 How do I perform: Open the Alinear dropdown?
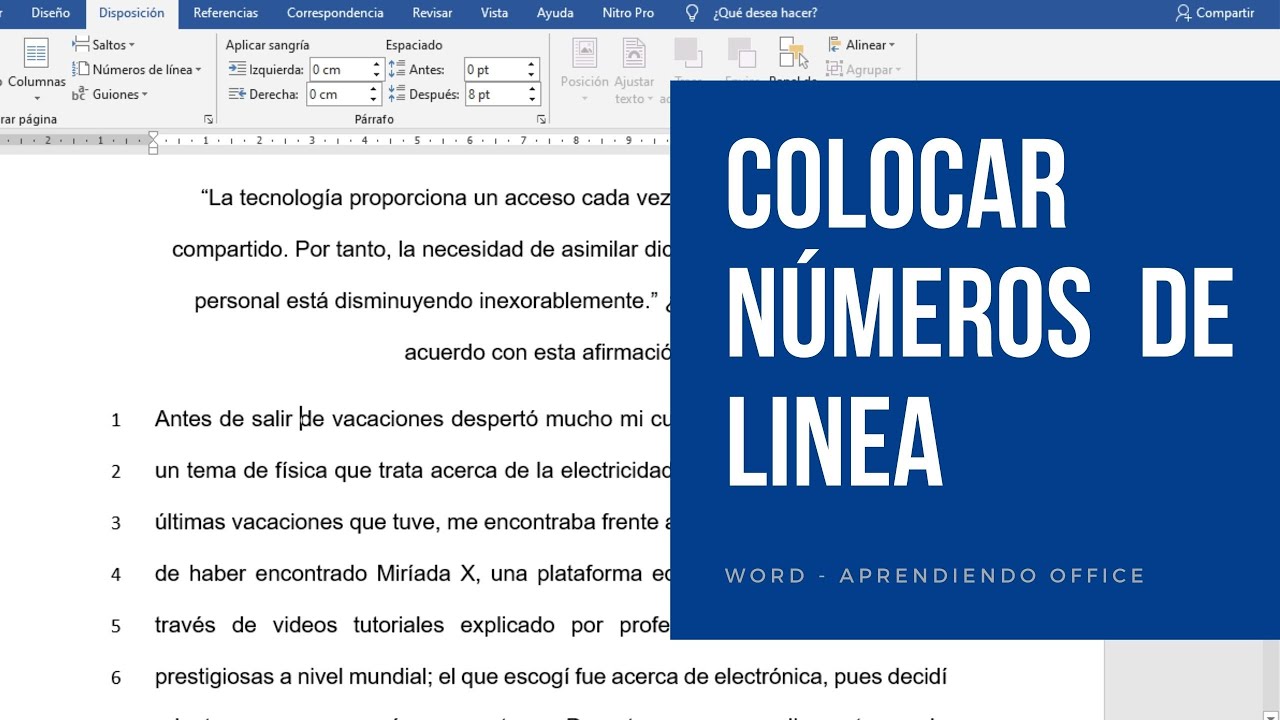pos(862,45)
